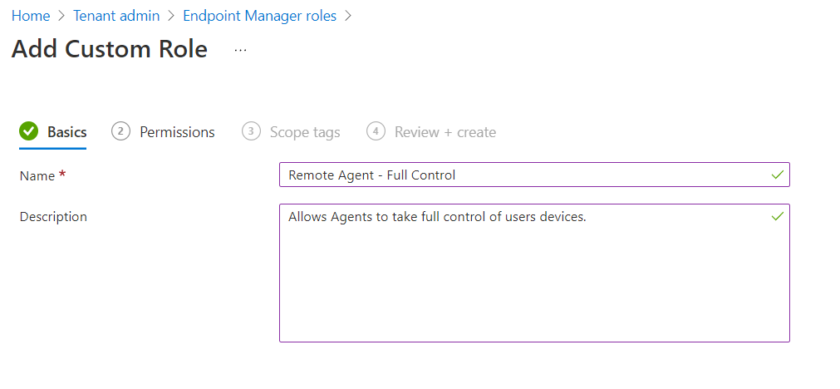The image size is (840, 389).
Task: Click the validation checkmark in the Name field
Action: (x=777, y=175)
